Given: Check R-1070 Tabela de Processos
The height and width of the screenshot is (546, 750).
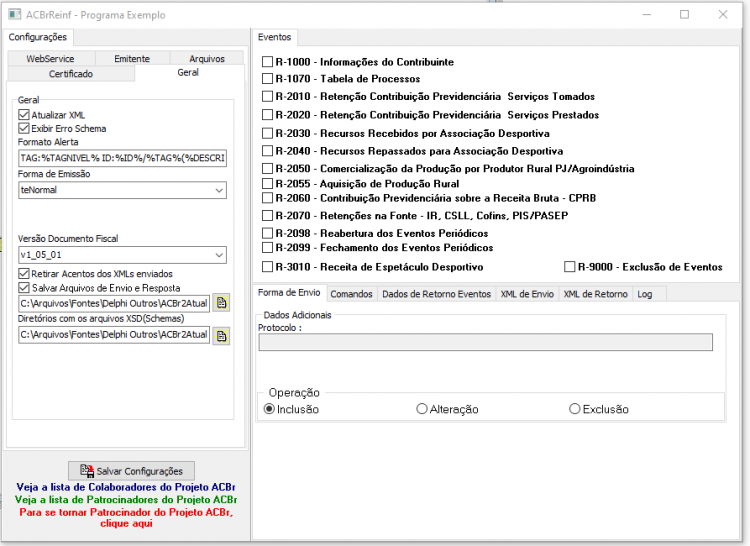Looking at the screenshot, I should click(267, 78).
